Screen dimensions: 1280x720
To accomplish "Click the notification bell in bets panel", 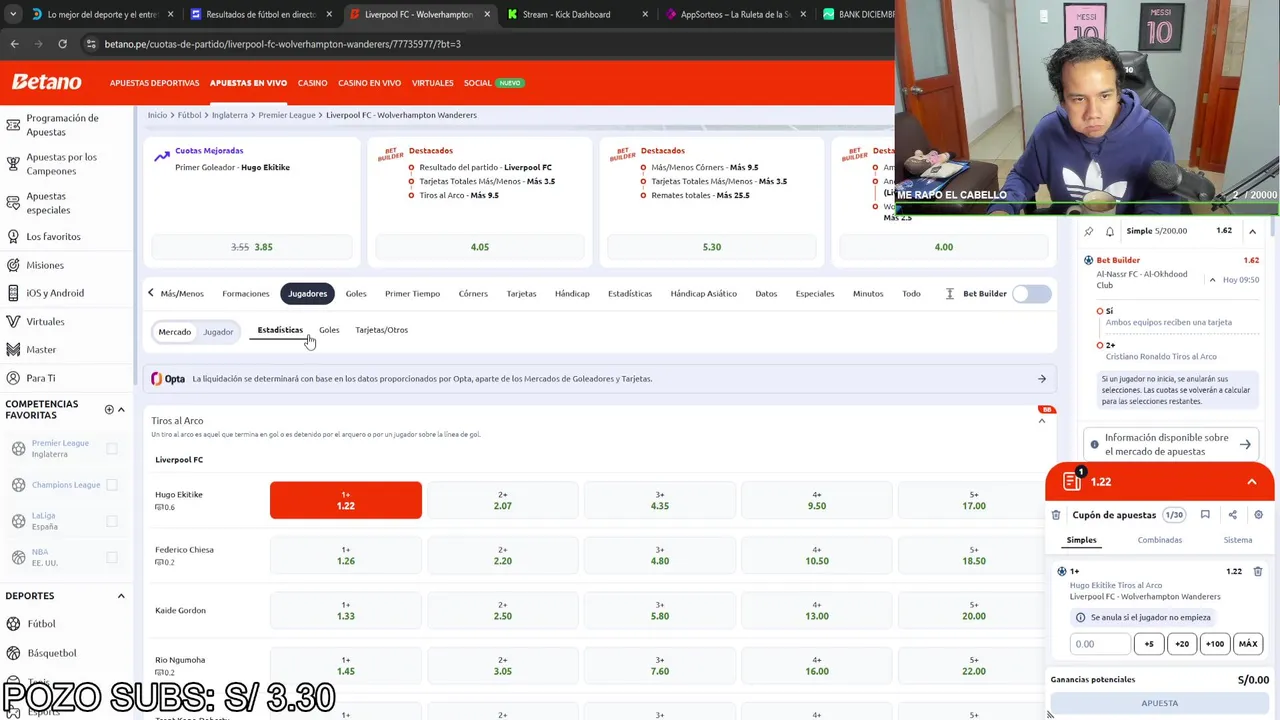I will pos(1110,231).
